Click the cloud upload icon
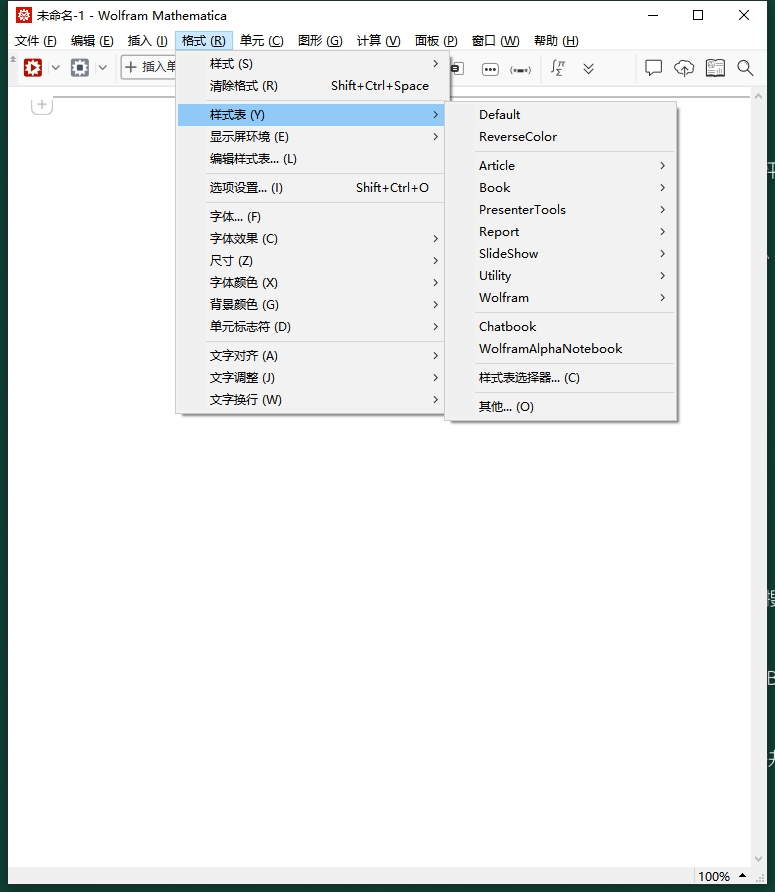This screenshot has height=892, width=775. [x=684, y=68]
